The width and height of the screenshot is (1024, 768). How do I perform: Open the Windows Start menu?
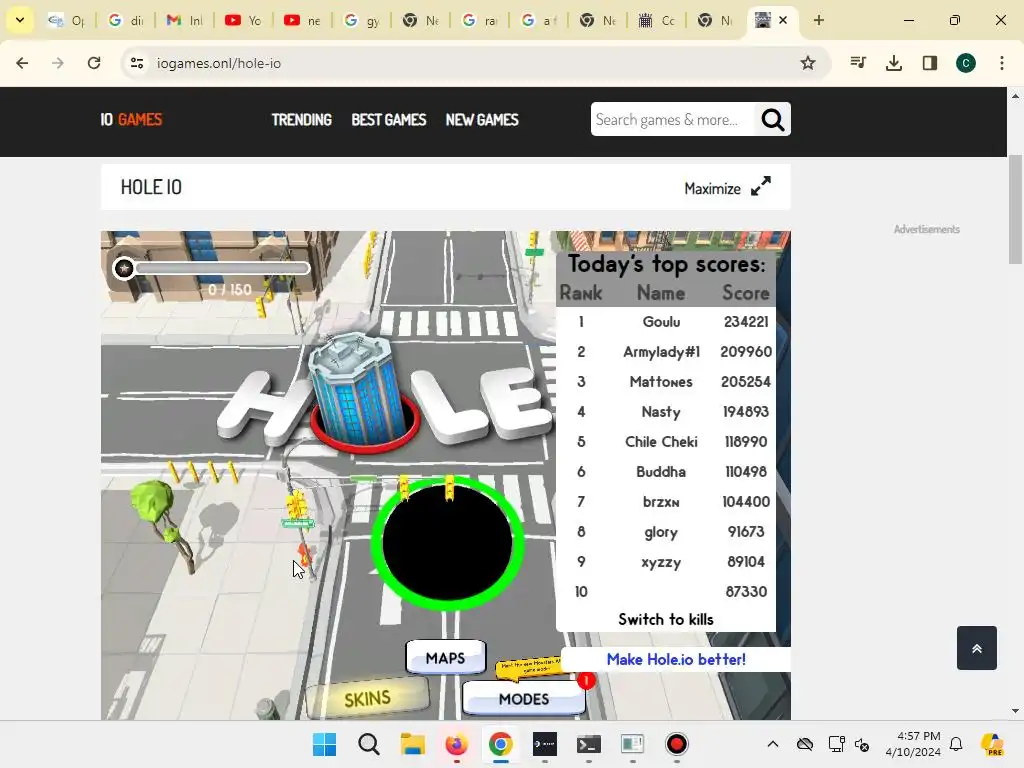[325, 744]
